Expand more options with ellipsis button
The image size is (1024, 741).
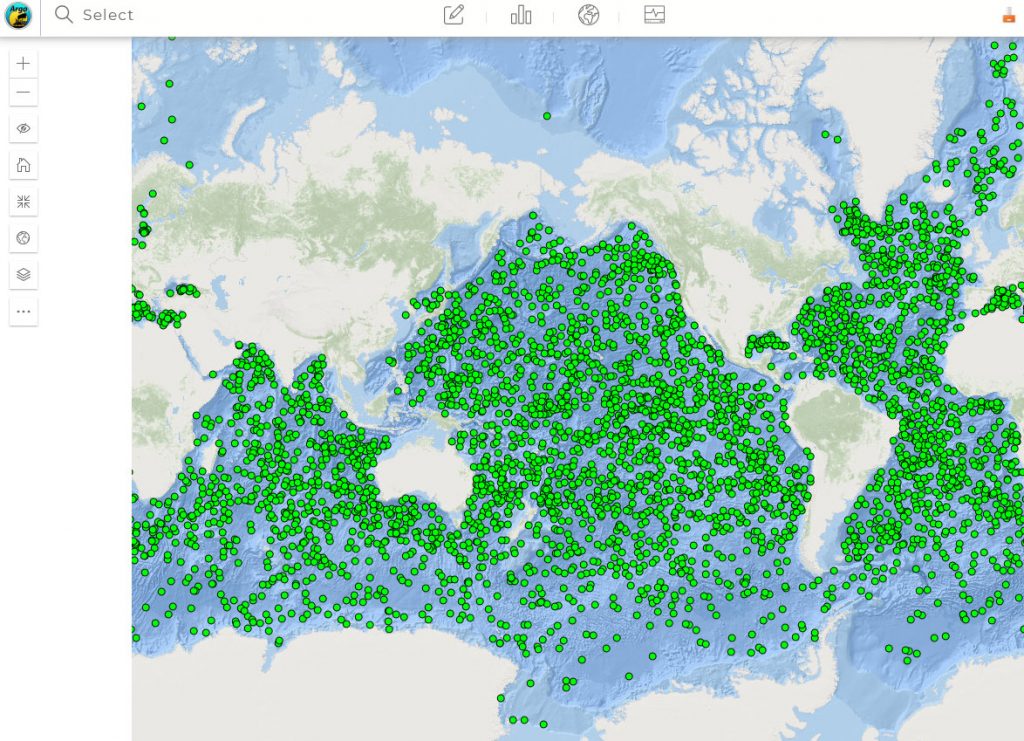(x=24, y=311)
